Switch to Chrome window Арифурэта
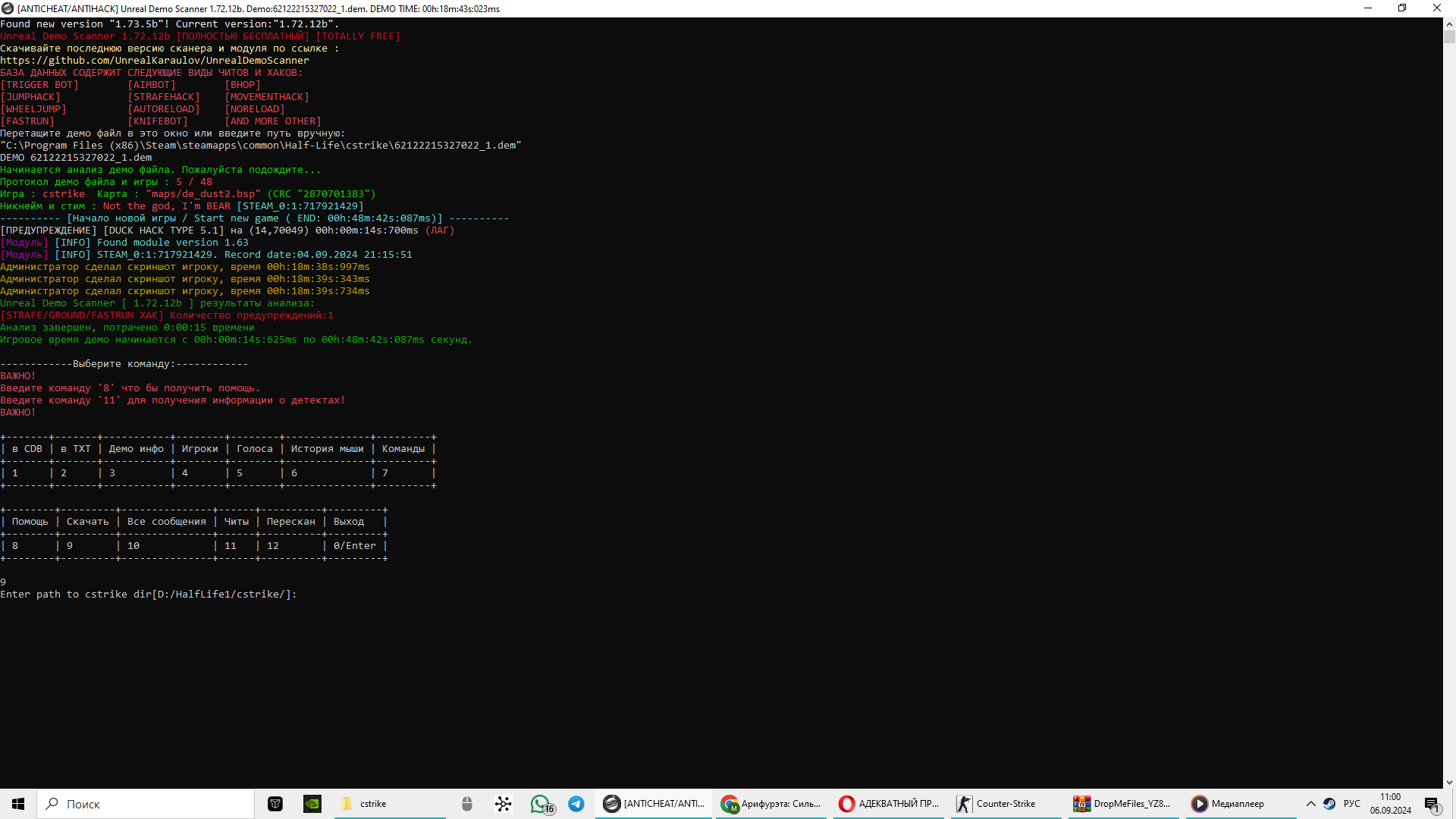The image size is (1456, 819). point(772,804)
